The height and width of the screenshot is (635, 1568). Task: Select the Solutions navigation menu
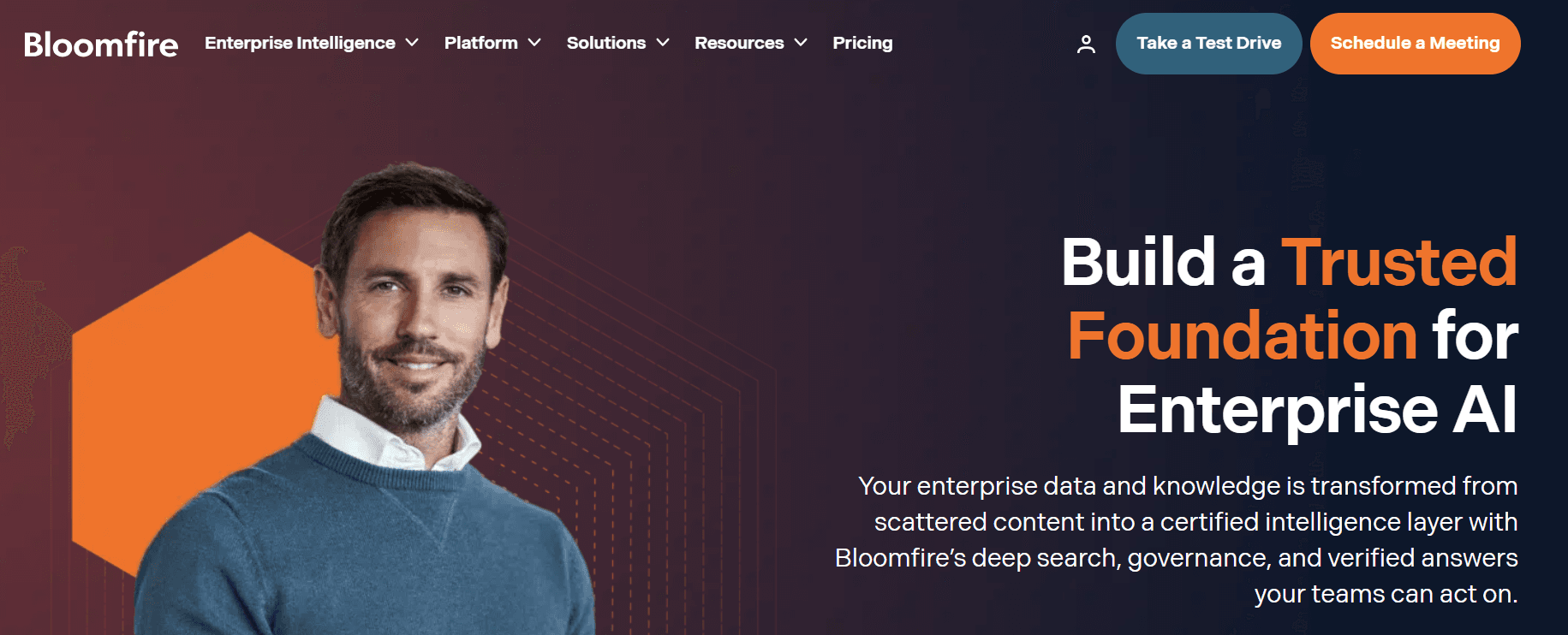605,43
